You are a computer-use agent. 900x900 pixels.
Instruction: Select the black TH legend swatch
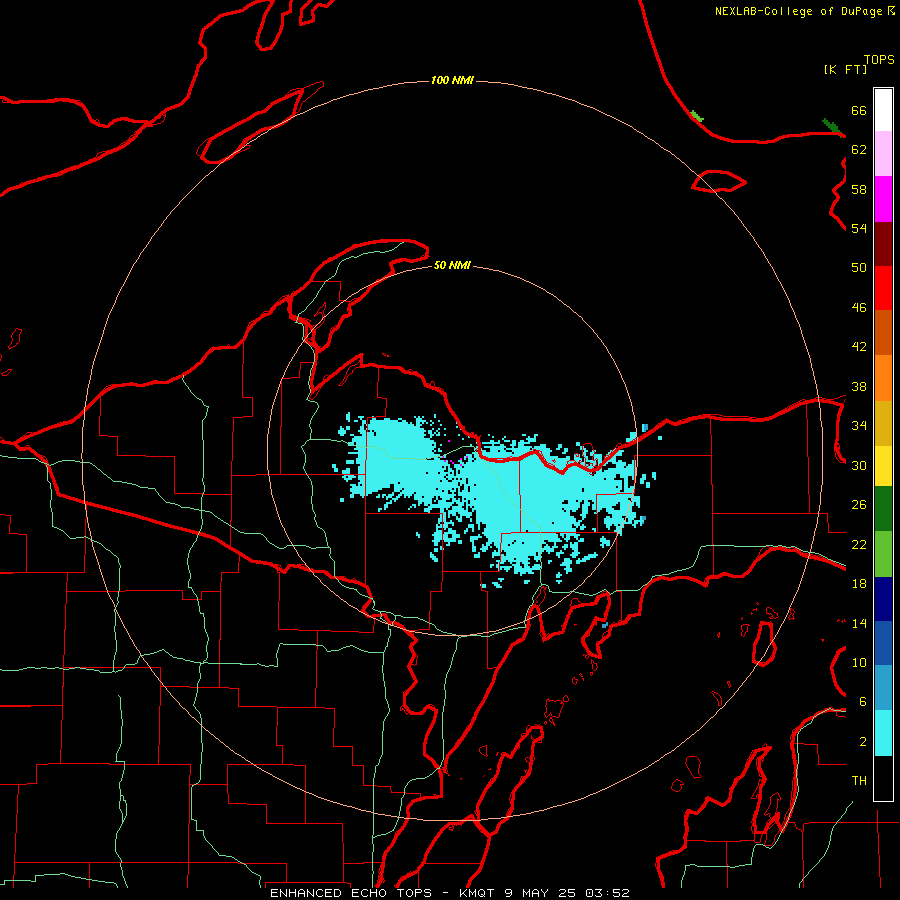pyautogui.click(x=883, y=778)
